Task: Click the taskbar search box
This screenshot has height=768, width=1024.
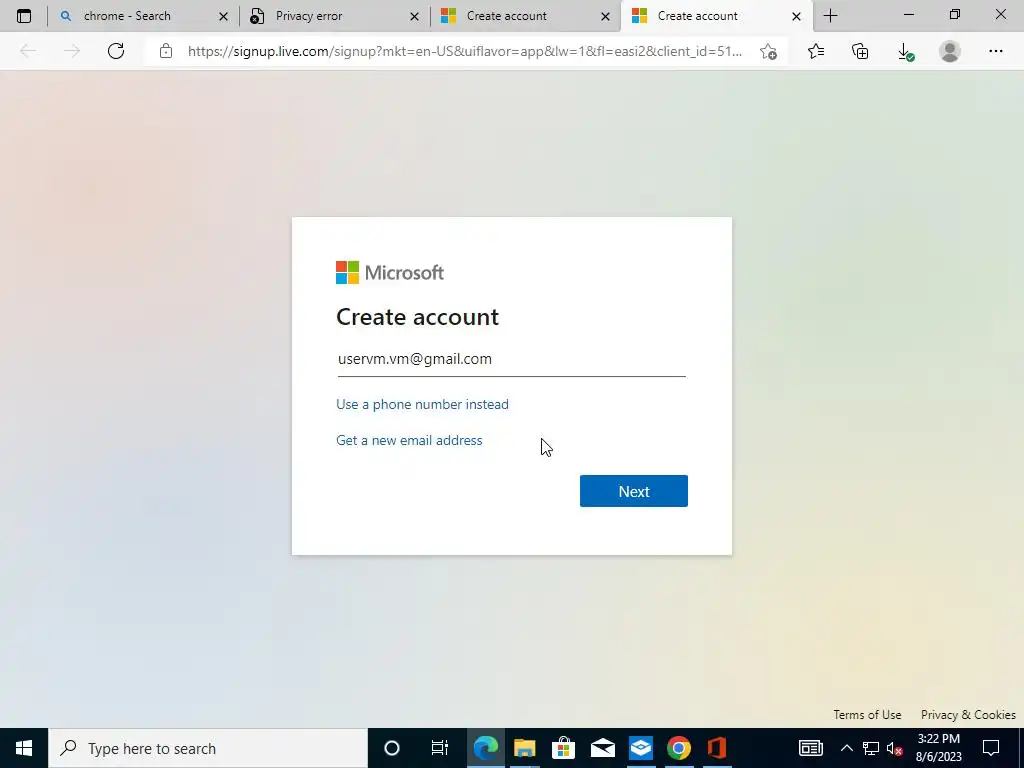Action: pyautogui.click(x=208, y=748)
